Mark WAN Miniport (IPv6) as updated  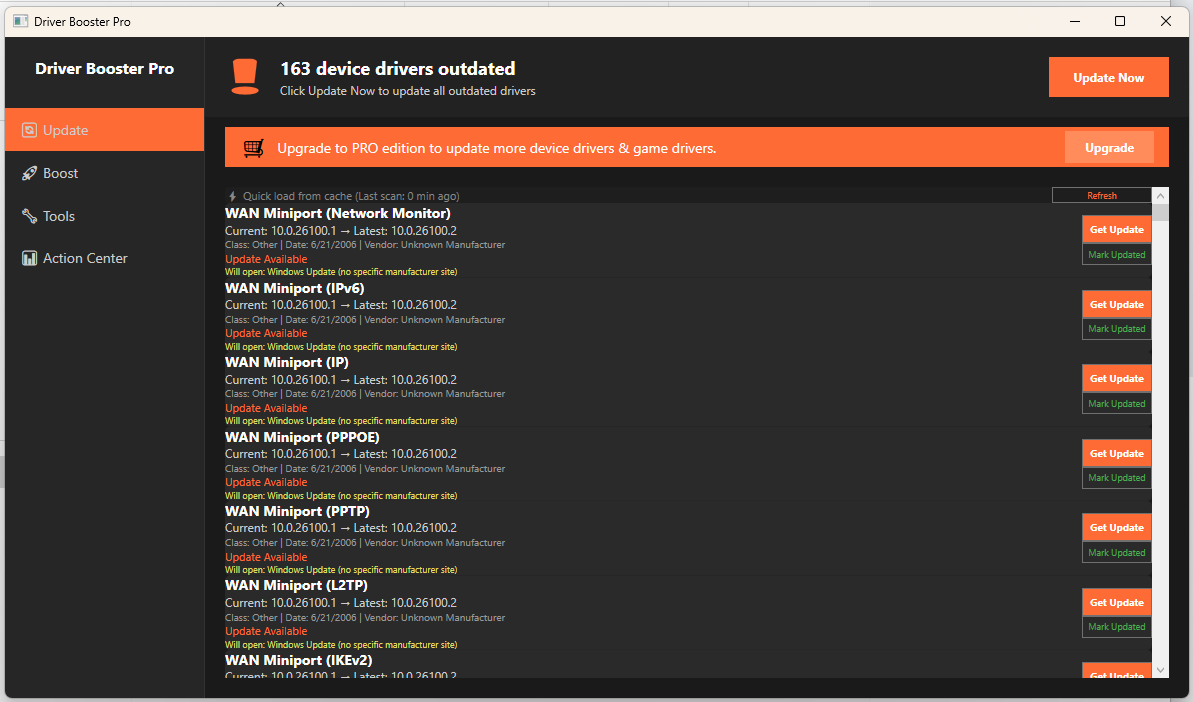point(1116,329)
